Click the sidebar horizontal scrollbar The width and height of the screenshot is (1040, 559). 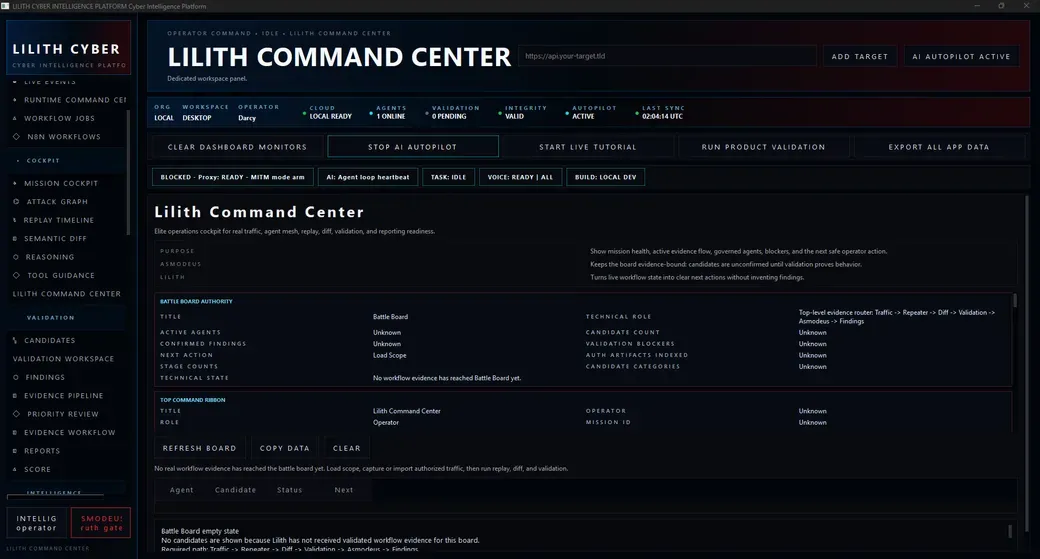pyautogui.click(x=55, y=495)
